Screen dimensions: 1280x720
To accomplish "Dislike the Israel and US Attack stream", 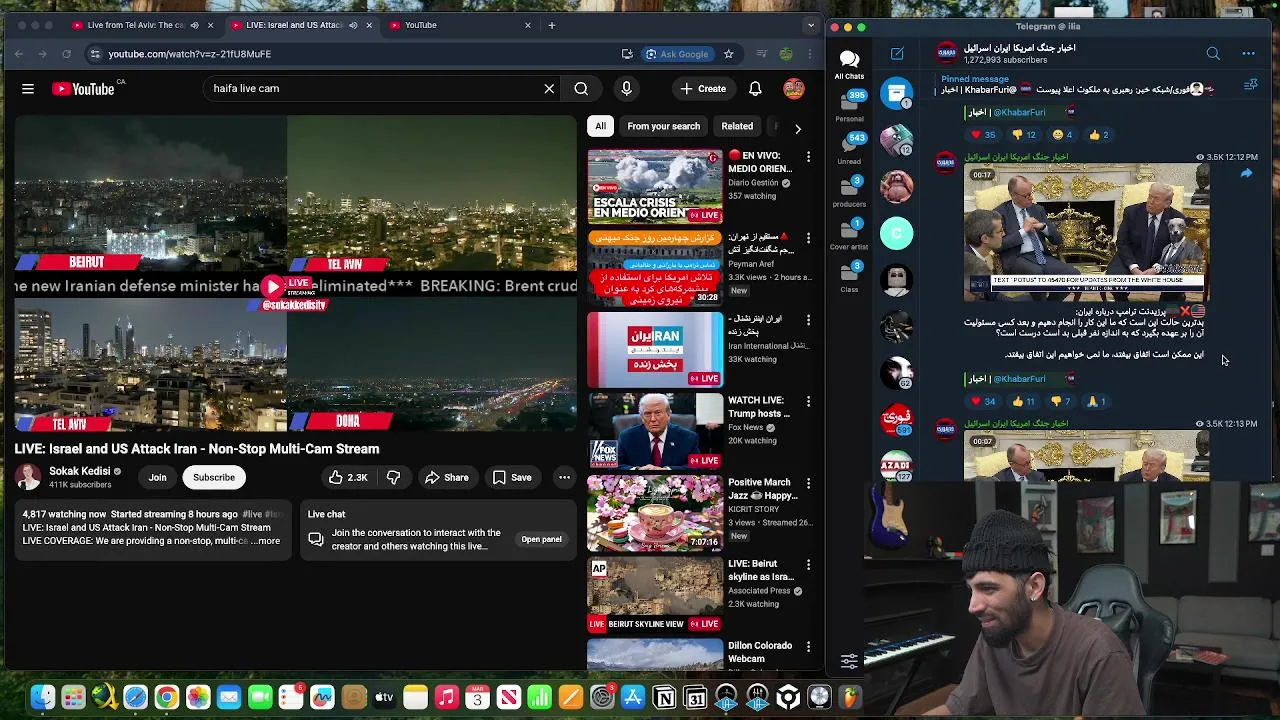I will [x=393, y=478].
